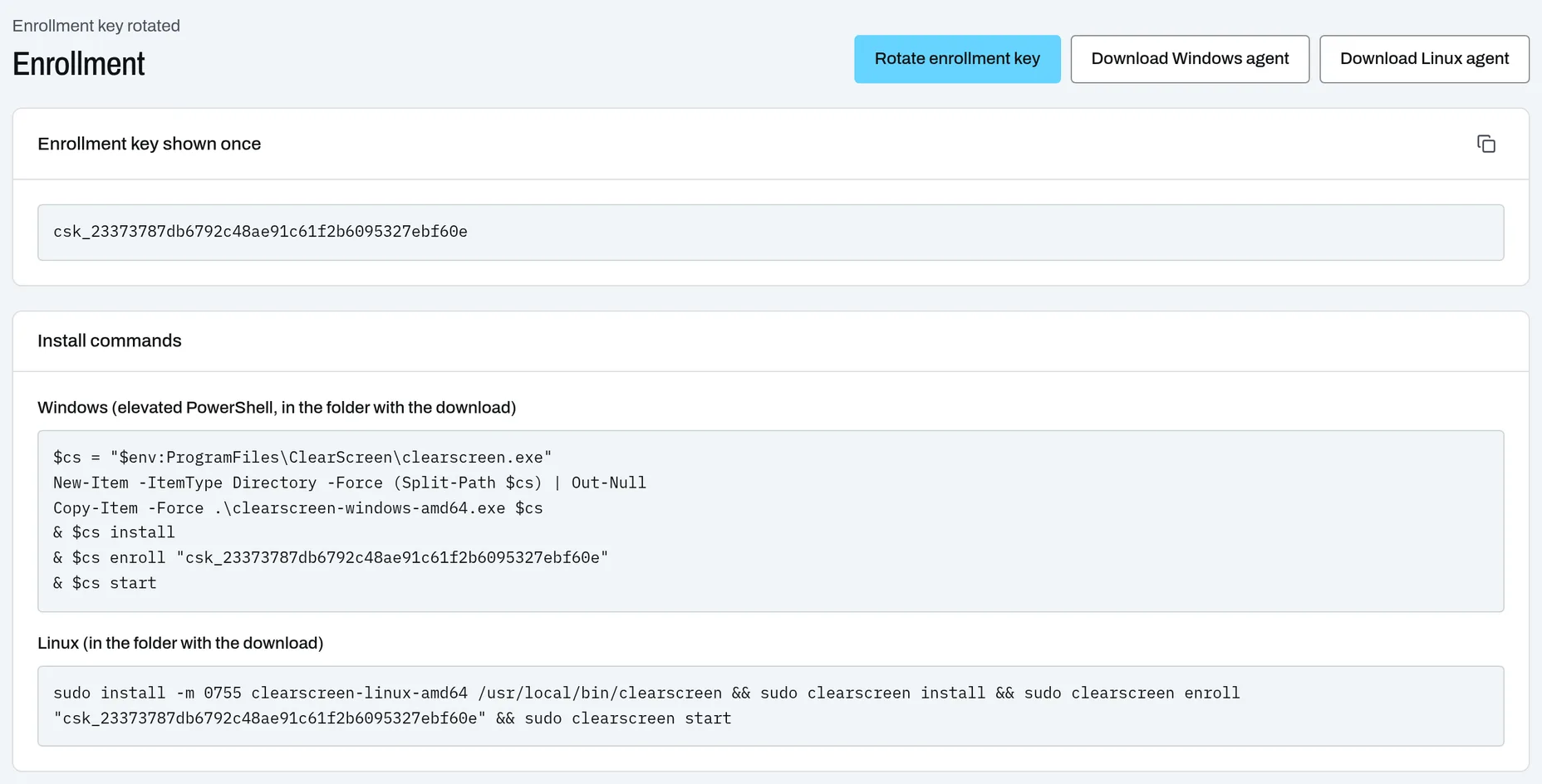Click the 'Install commands' heading
The height and width of the screenshot is (784, 1542).
click(x=110, y=341)
